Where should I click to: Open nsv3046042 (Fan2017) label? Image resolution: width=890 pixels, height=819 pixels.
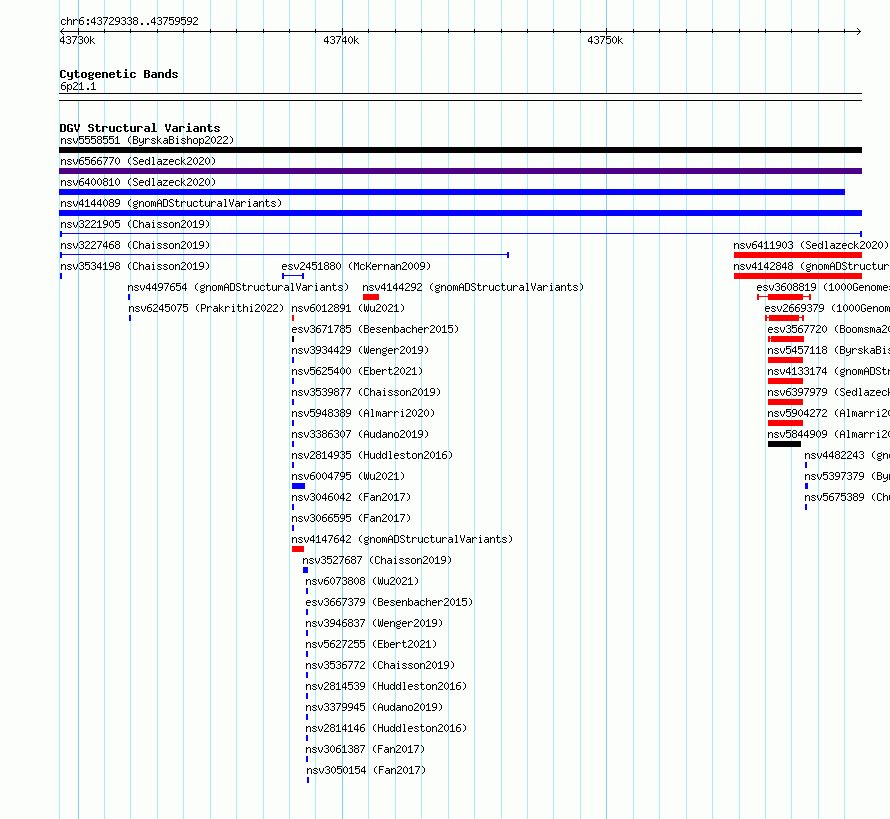351,497
